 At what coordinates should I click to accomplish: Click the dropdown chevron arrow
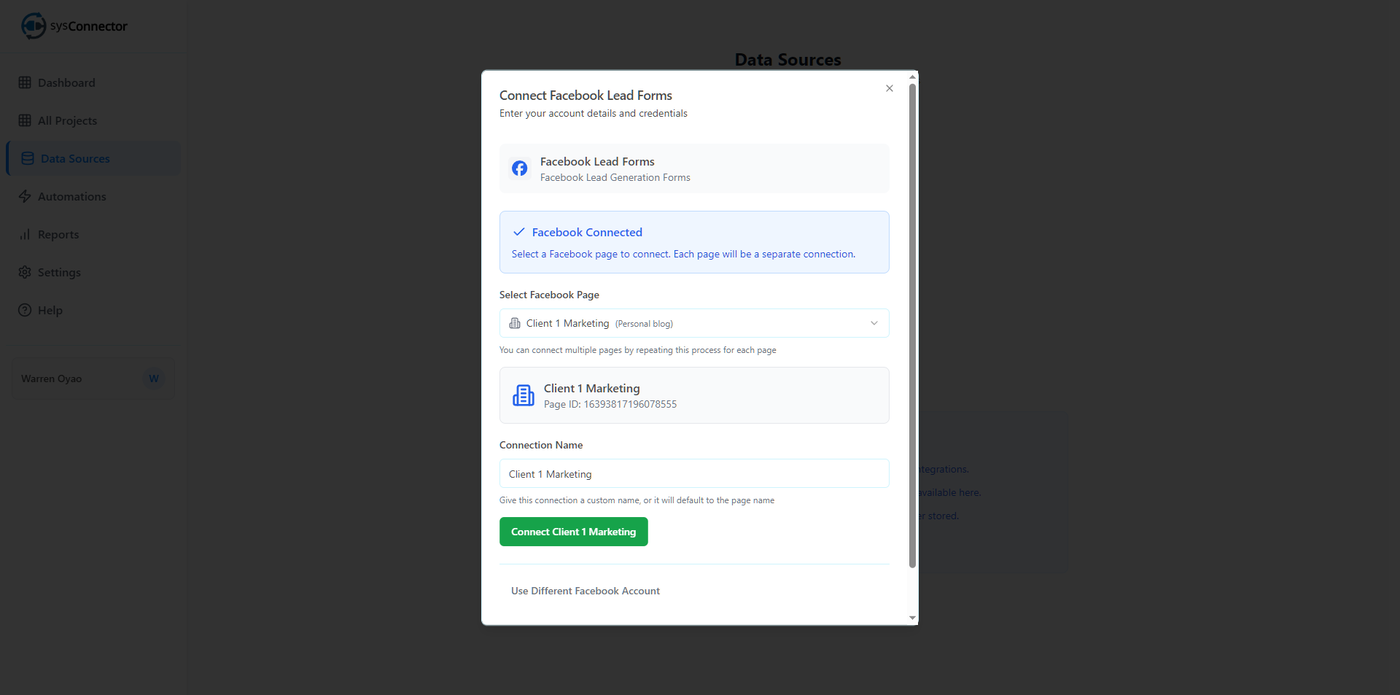tap(874, 323)
